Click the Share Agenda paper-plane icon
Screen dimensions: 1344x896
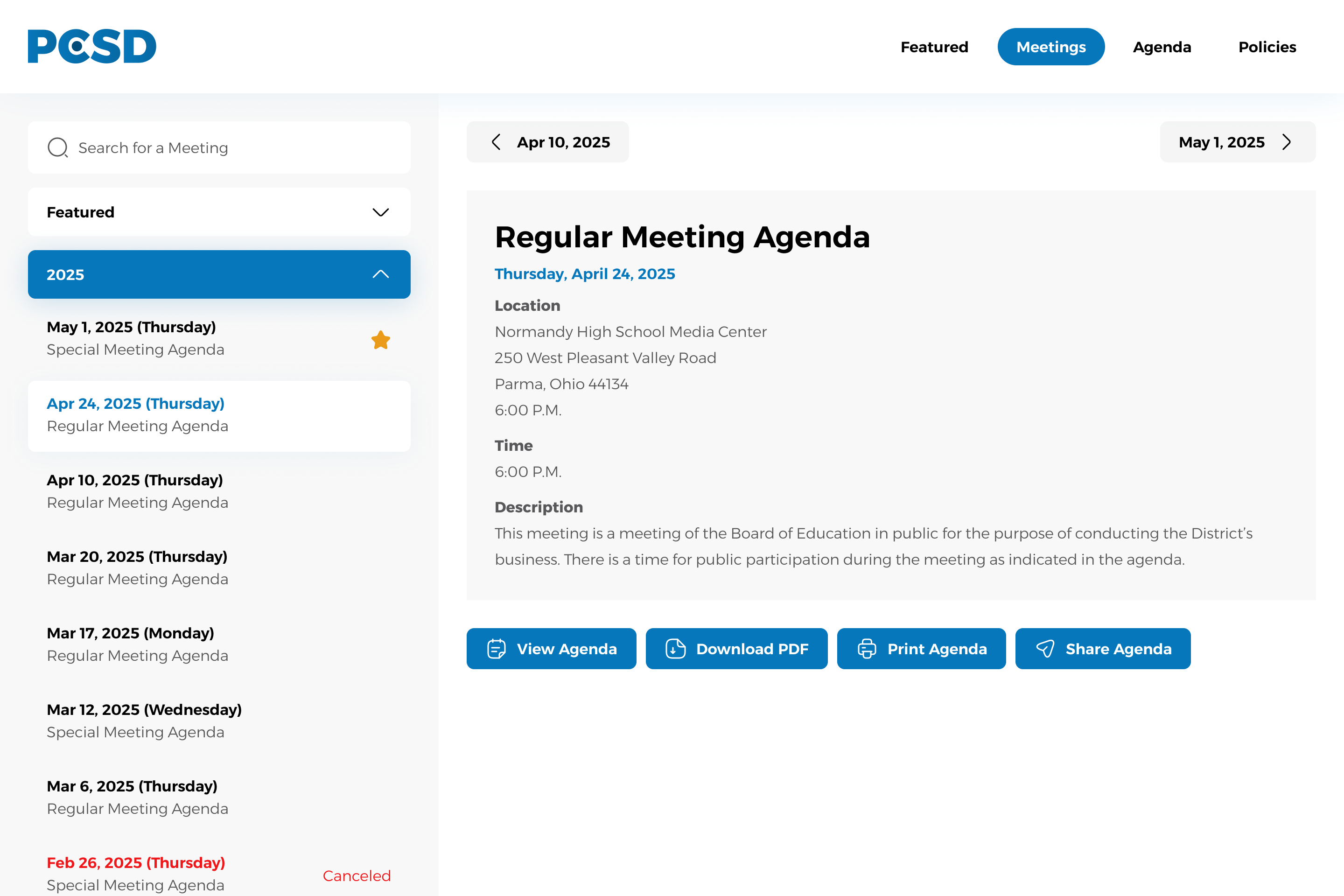(1045, 649)
